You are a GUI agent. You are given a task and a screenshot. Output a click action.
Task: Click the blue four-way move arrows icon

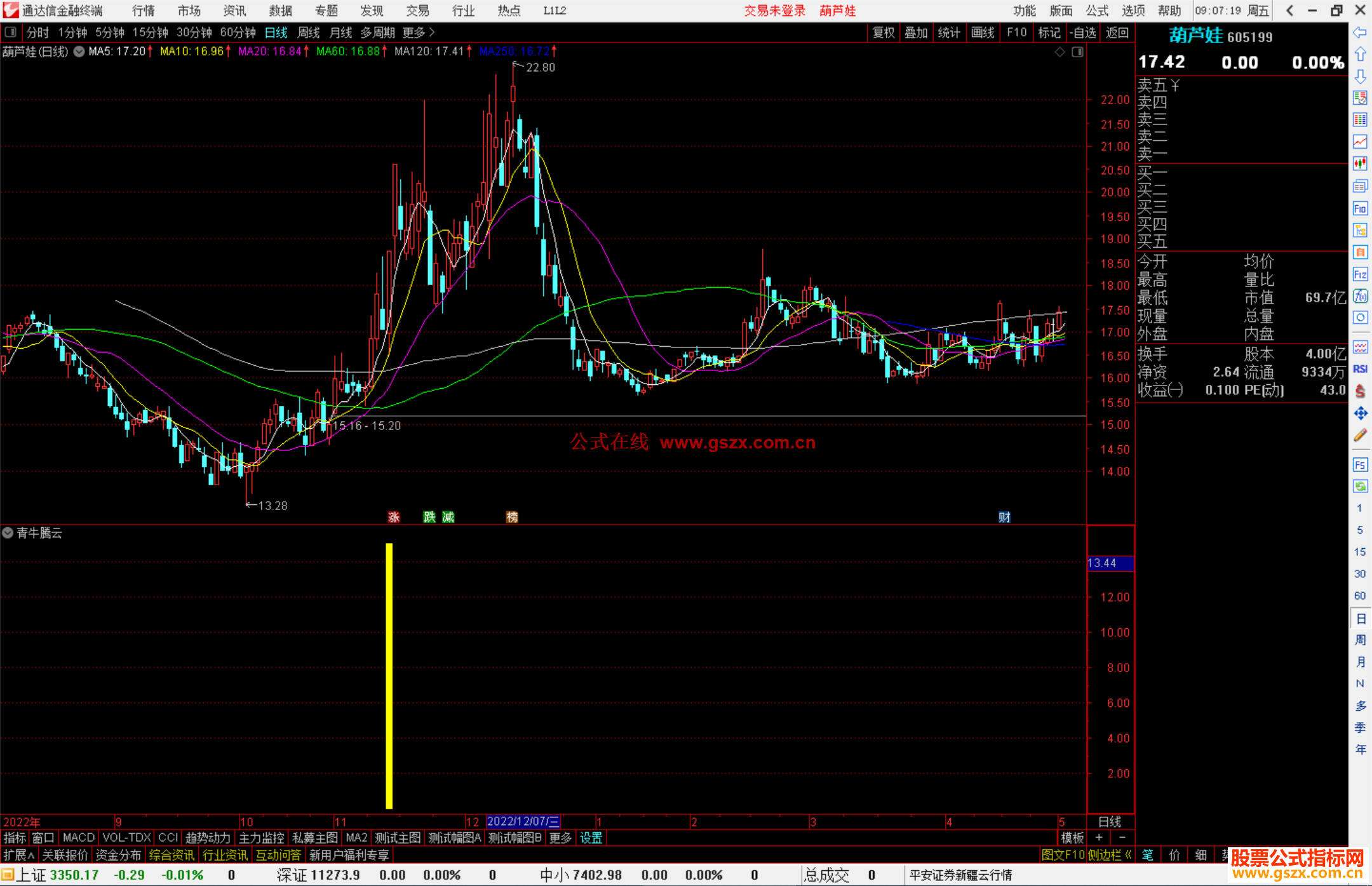click(1360, 413)
